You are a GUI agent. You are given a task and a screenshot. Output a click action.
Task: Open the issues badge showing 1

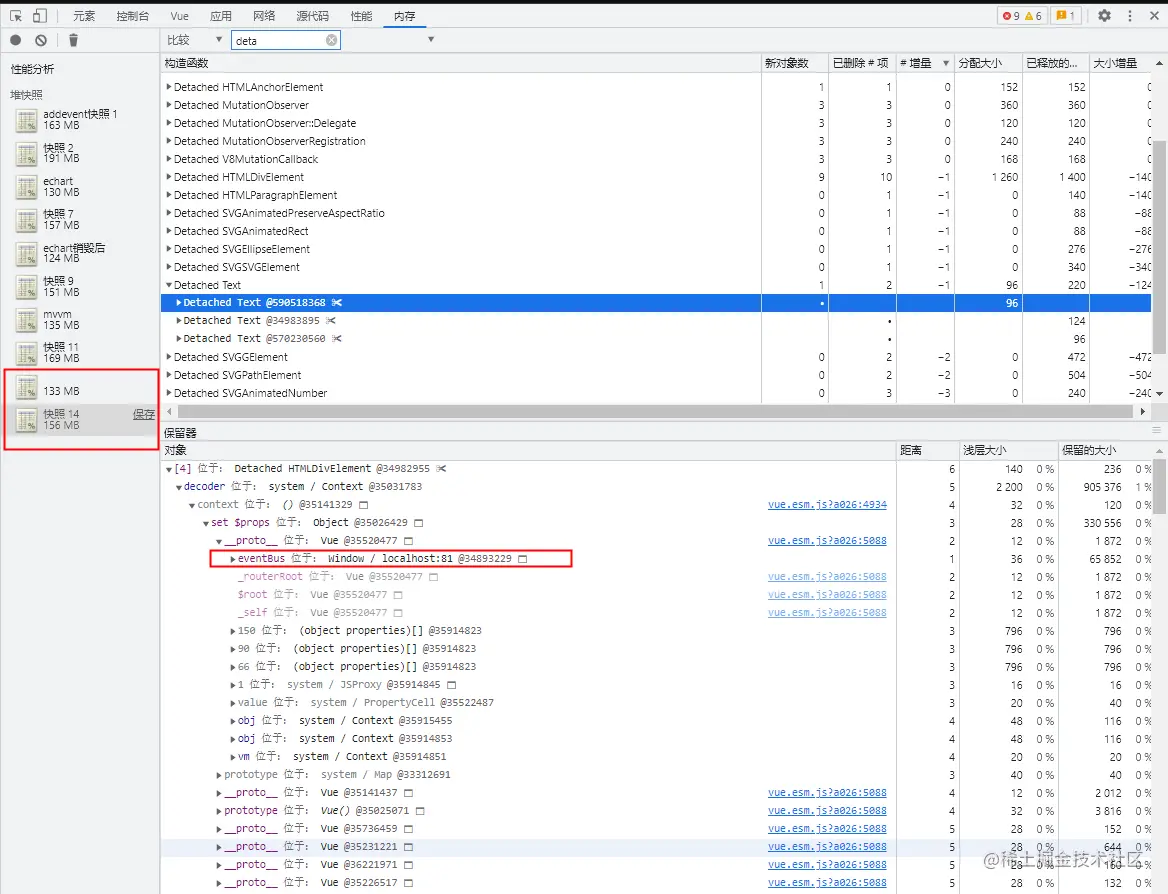1065,16
